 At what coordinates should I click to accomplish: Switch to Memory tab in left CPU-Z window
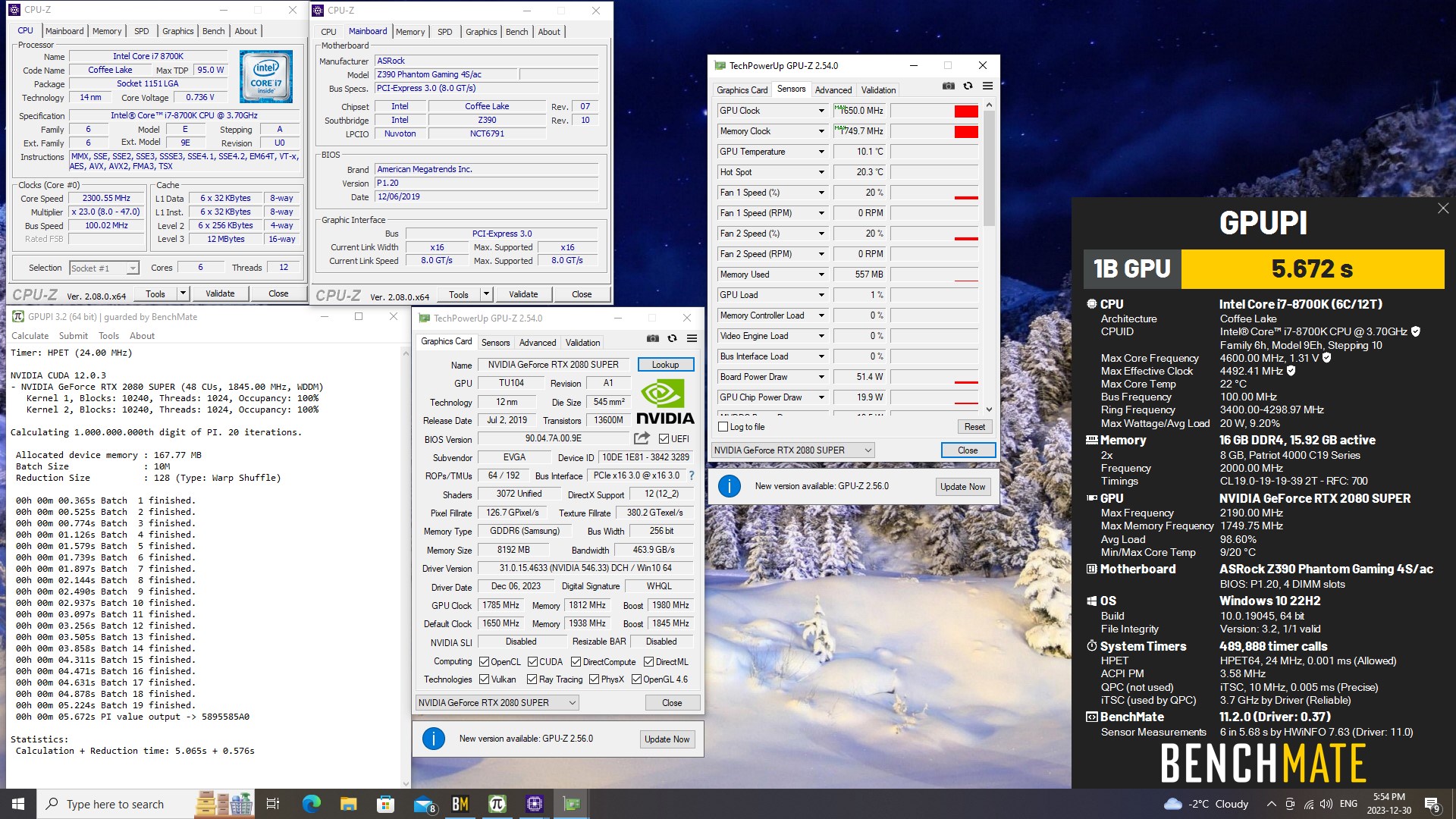tap(107, 31)
